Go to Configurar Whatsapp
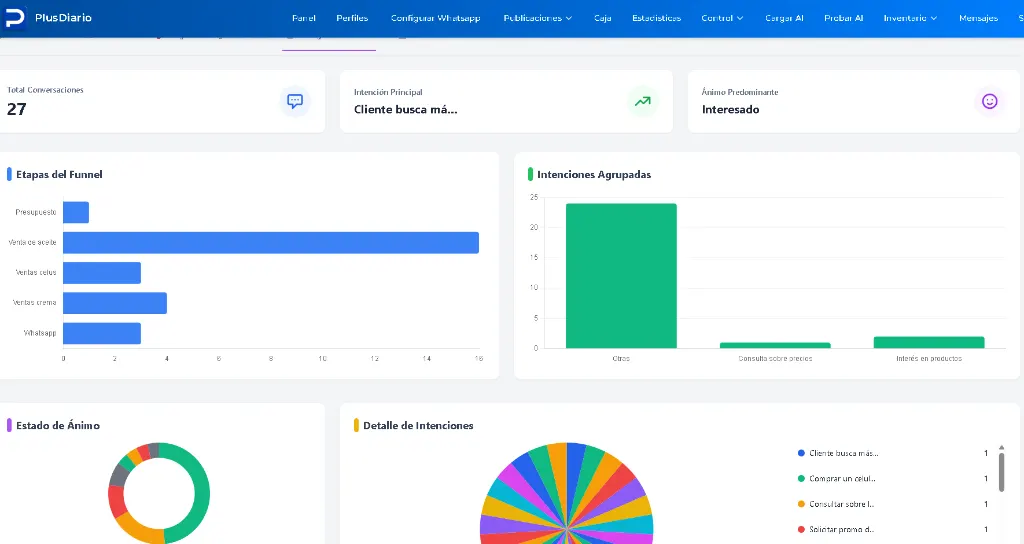1024x544 pixels. pyautogui.click(x=436, y=18)
